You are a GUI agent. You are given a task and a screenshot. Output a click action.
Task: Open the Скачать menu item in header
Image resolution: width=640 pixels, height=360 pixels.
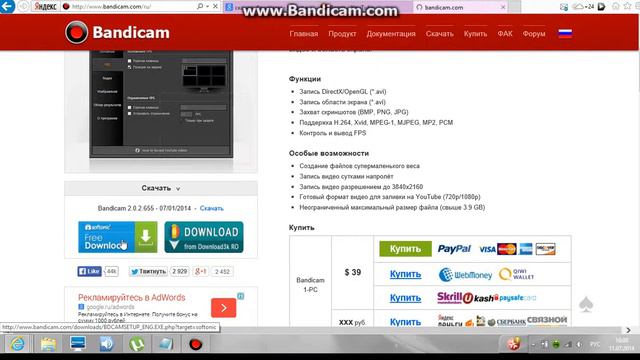439,34
